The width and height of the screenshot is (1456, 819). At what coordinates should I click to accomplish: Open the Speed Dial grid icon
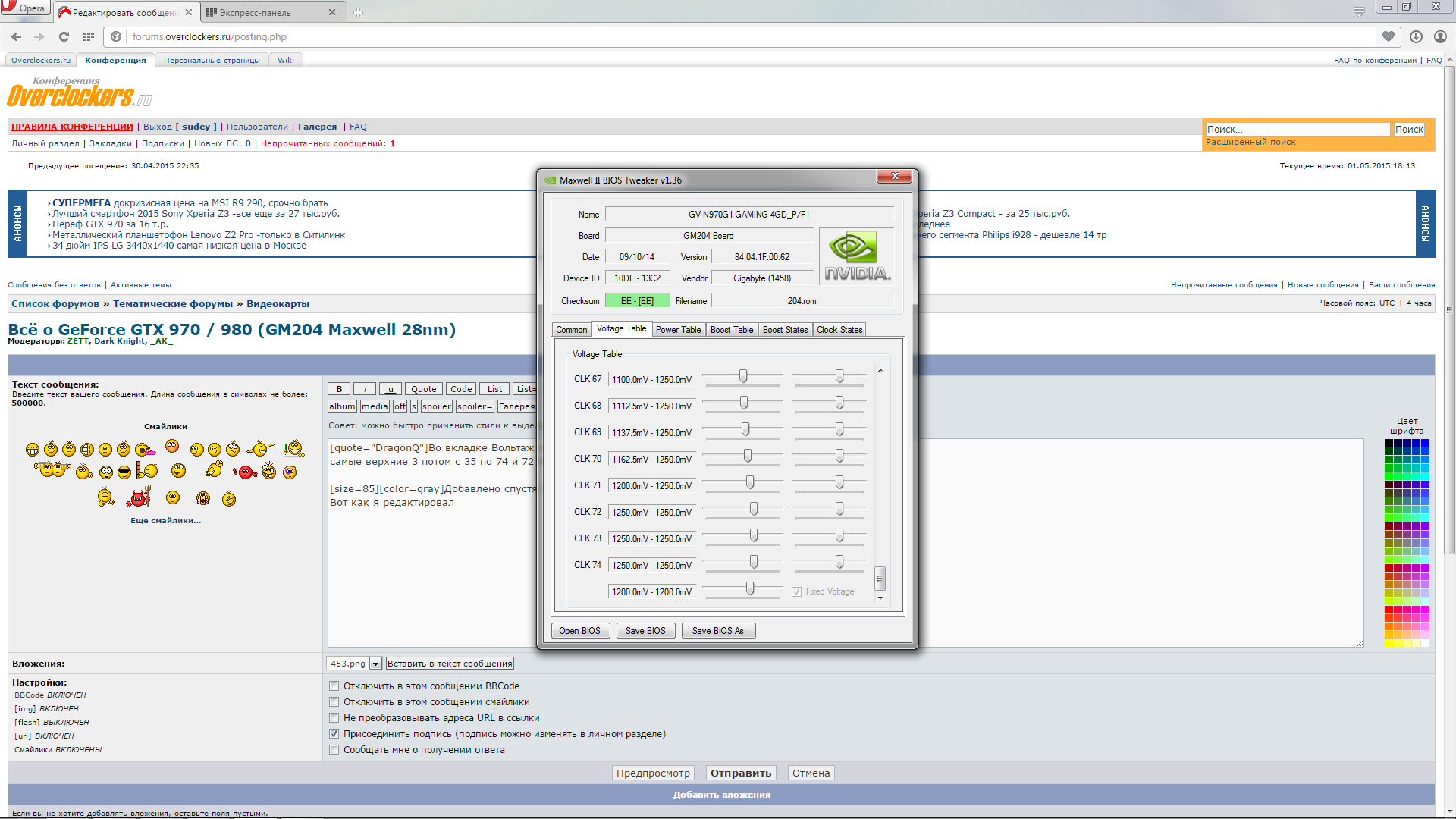point(89,36)
